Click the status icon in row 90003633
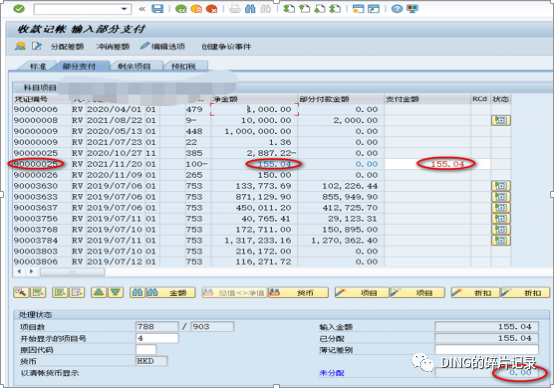The image size is (554, 388). click(x=501, y=197)
